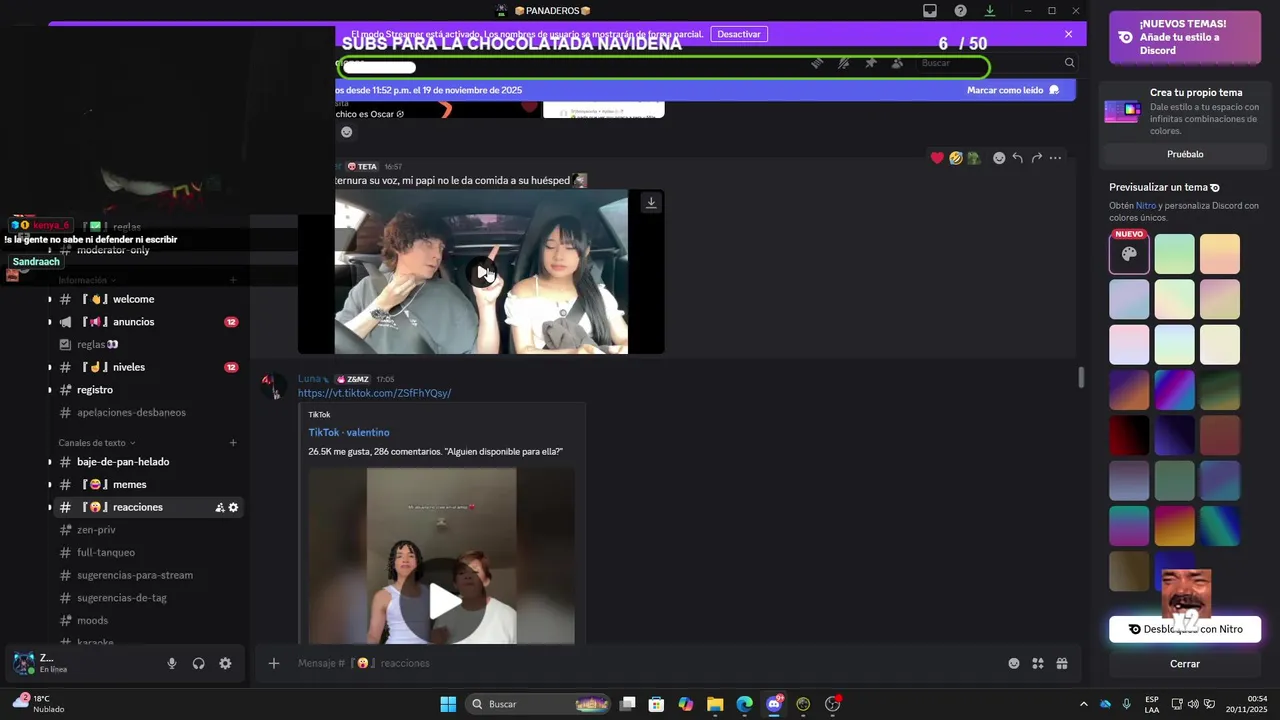Open Microsoft Edge from taskbar
Image resolution: width=1280 pixels, height=720 pixels.
point(744,704)
